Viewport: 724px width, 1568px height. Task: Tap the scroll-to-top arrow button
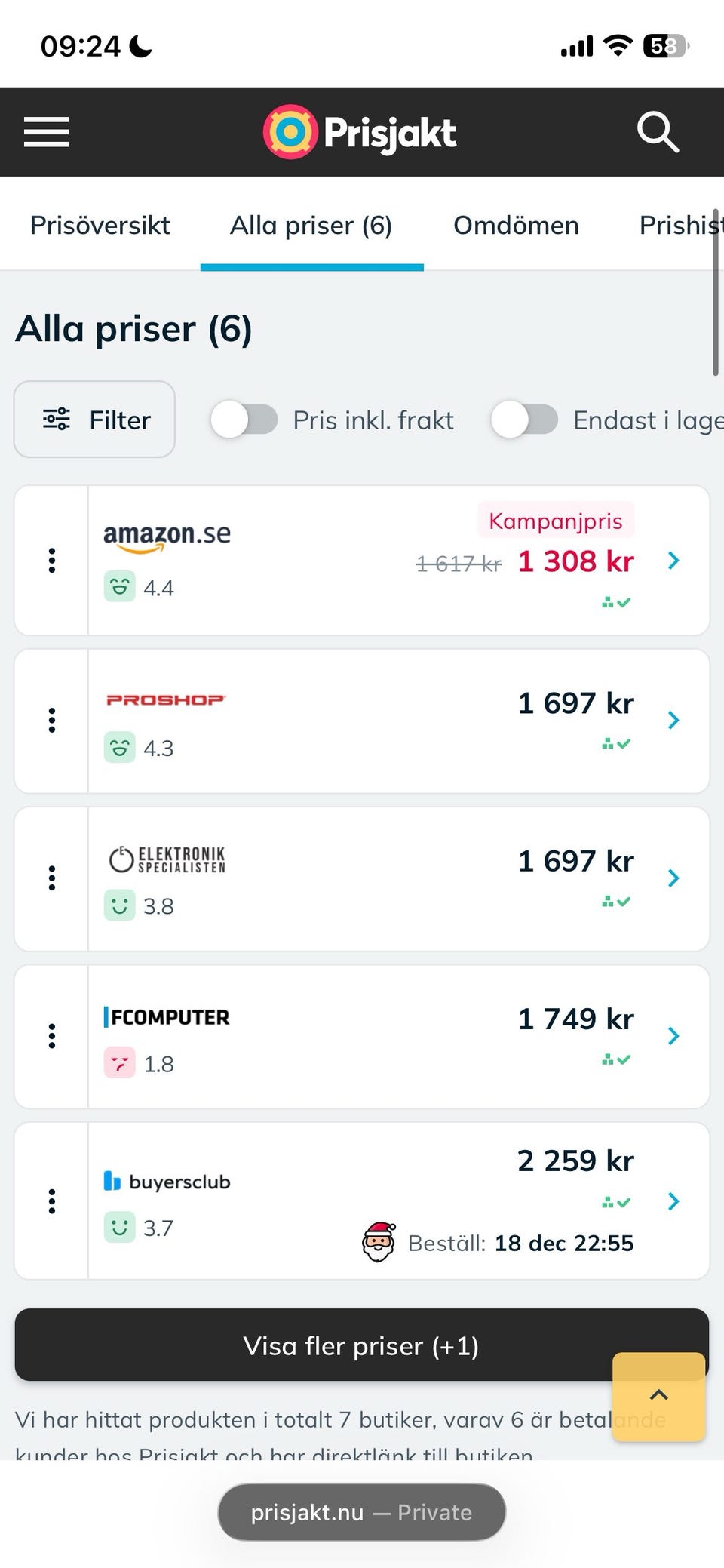658,1395
